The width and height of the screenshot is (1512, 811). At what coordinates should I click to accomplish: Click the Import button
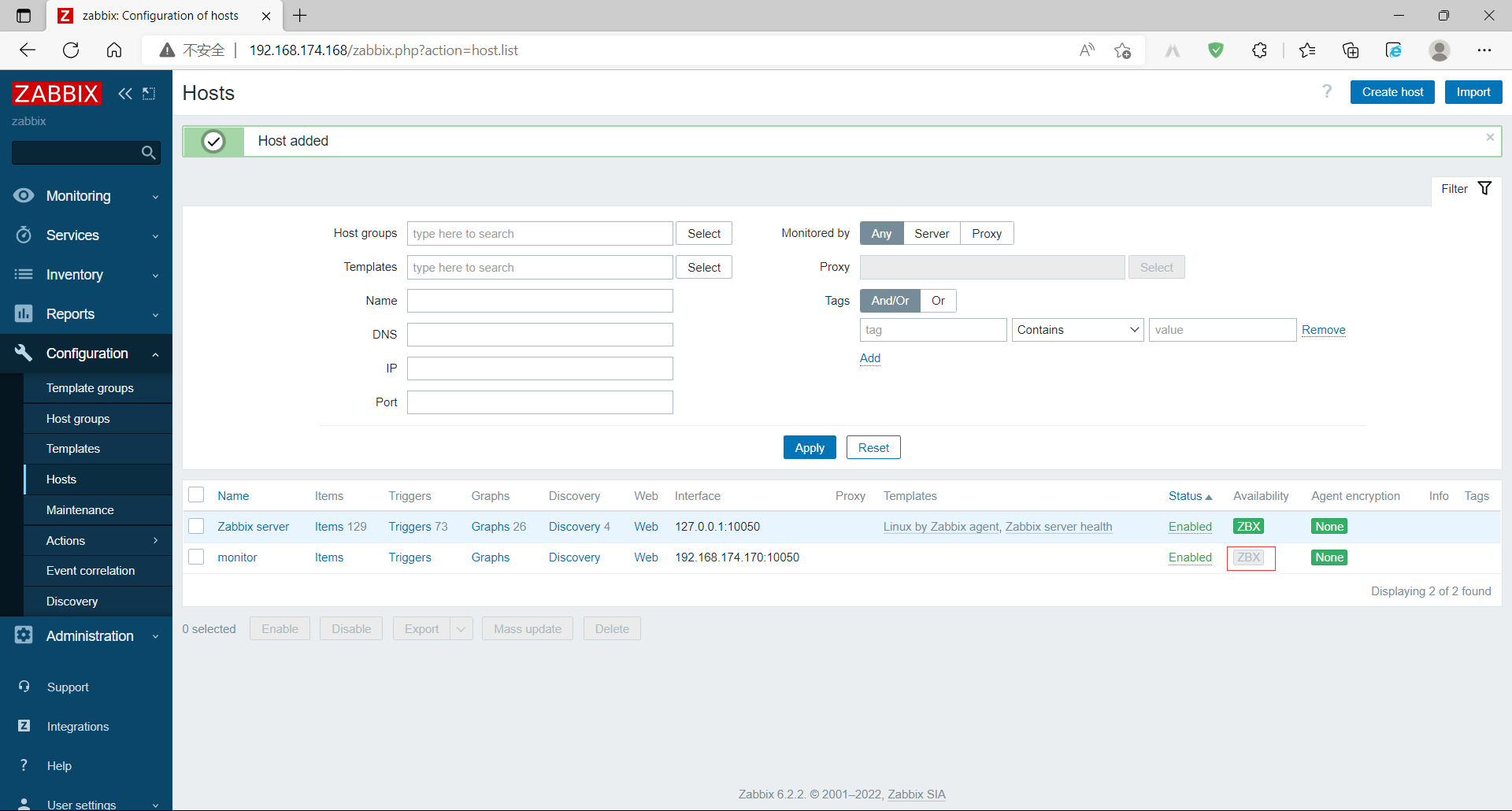pyautogui.click(x=1473, y=92)
